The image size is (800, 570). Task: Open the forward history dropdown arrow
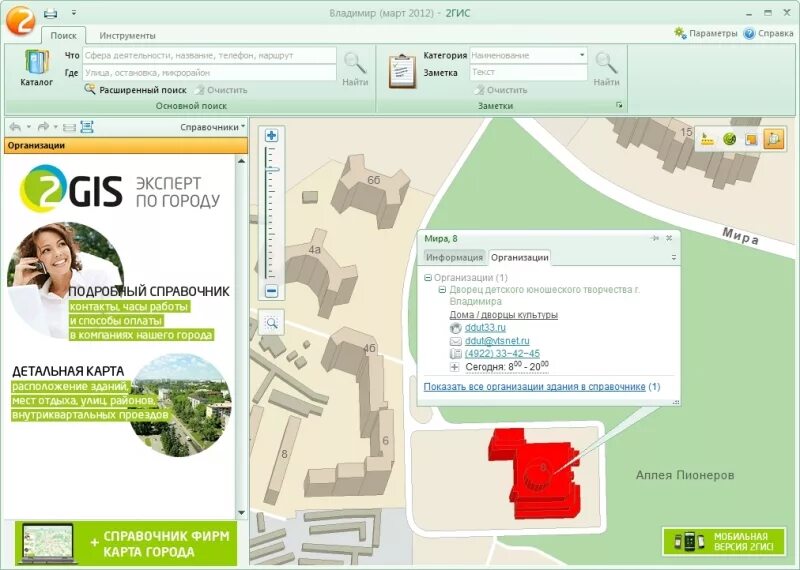56,127
